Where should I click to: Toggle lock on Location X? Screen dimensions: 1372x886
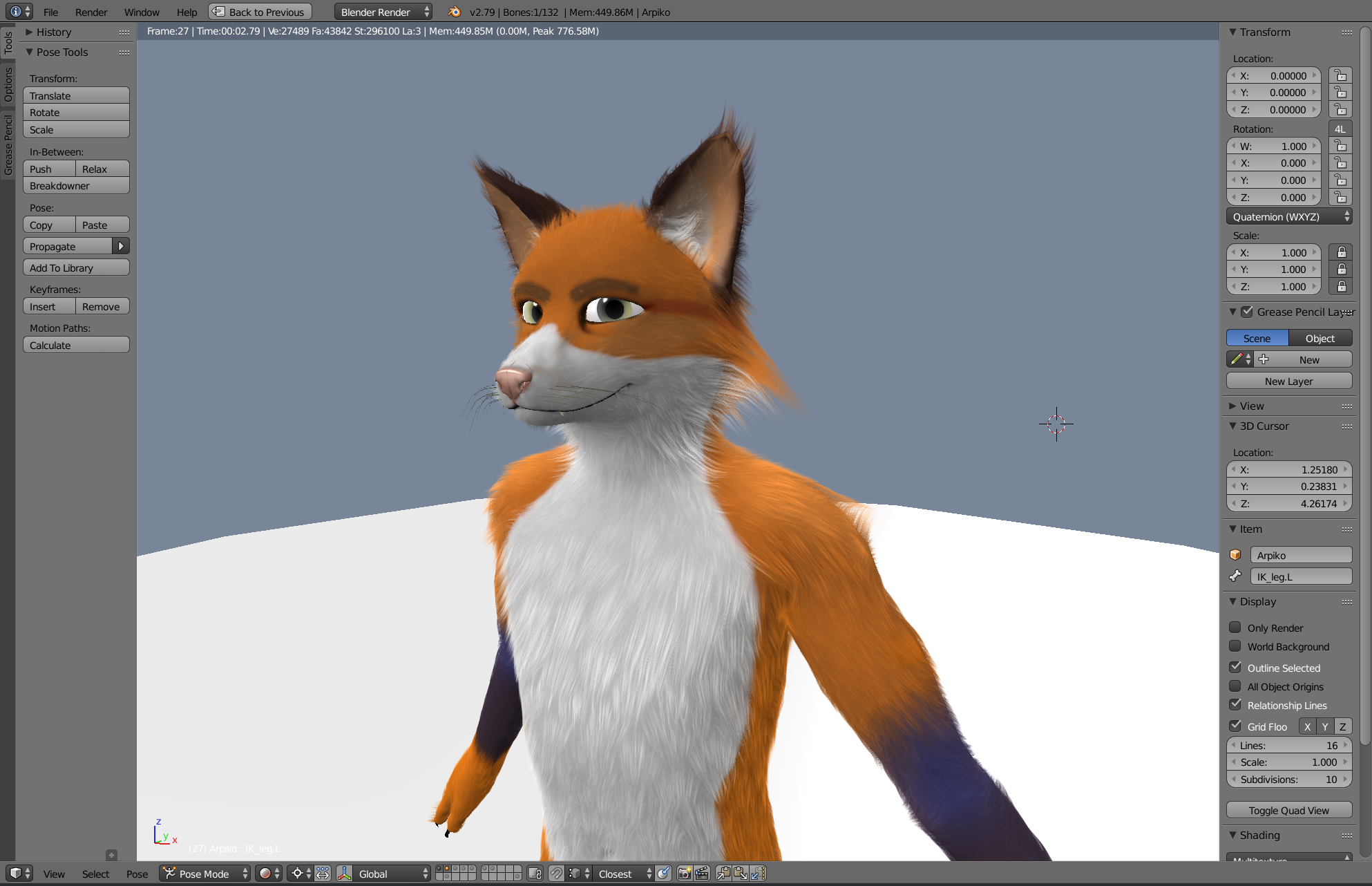pyautogui.click(x=1340, y=75)
